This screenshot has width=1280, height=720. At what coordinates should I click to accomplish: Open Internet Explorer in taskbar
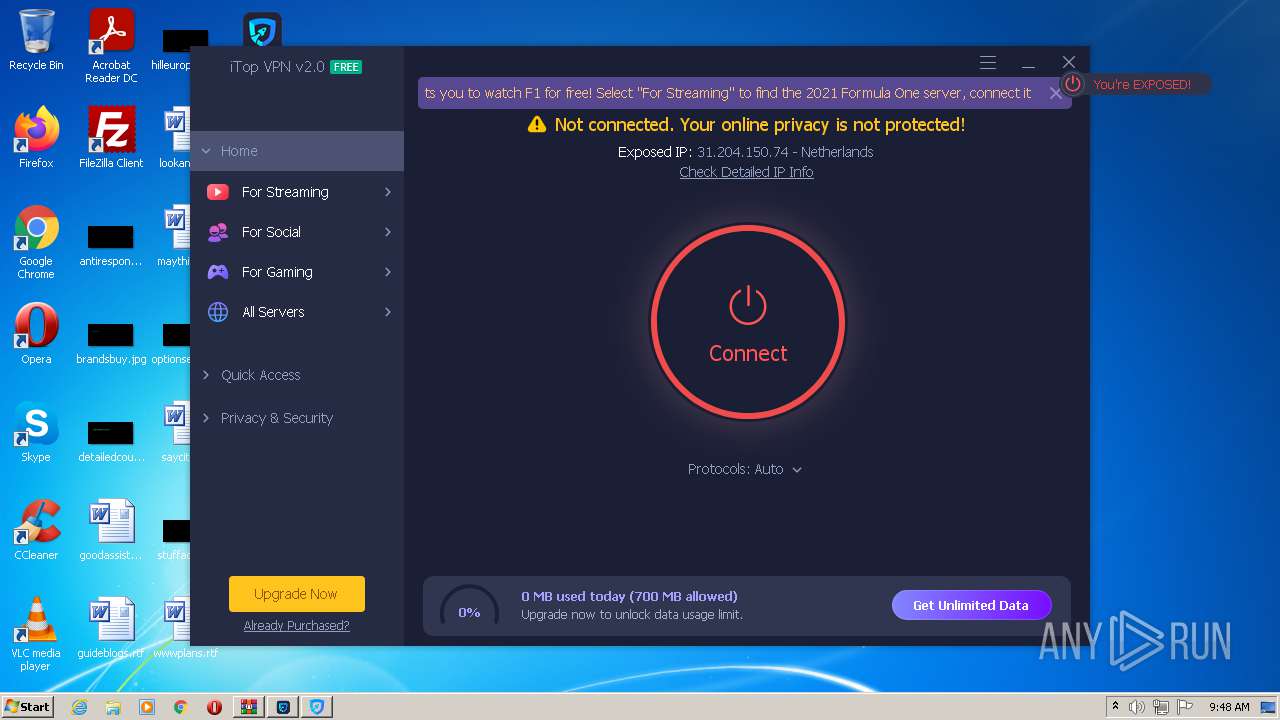pos(79,707)
